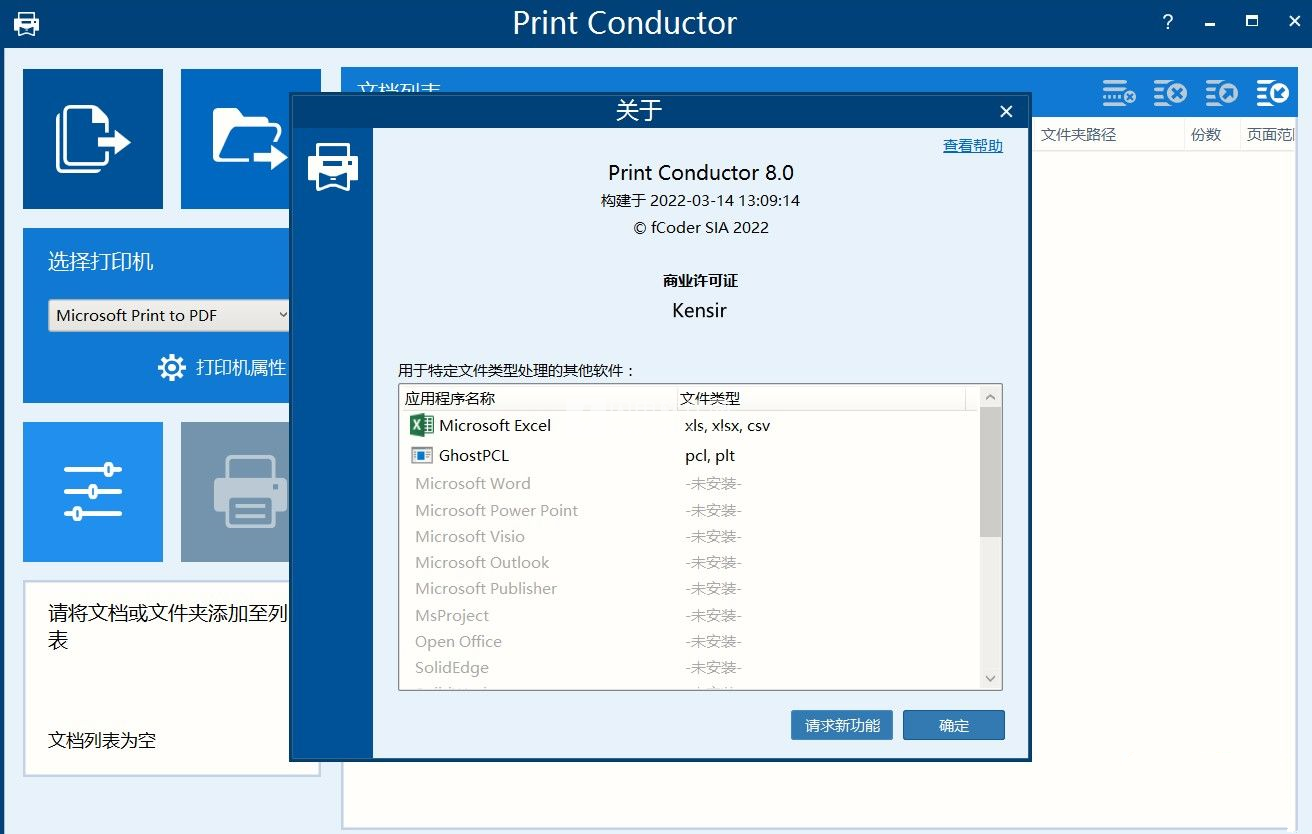This screenshot has width=1312, height=834.
Task: Select the Open Office row
Action: click(x=689, y=641)
